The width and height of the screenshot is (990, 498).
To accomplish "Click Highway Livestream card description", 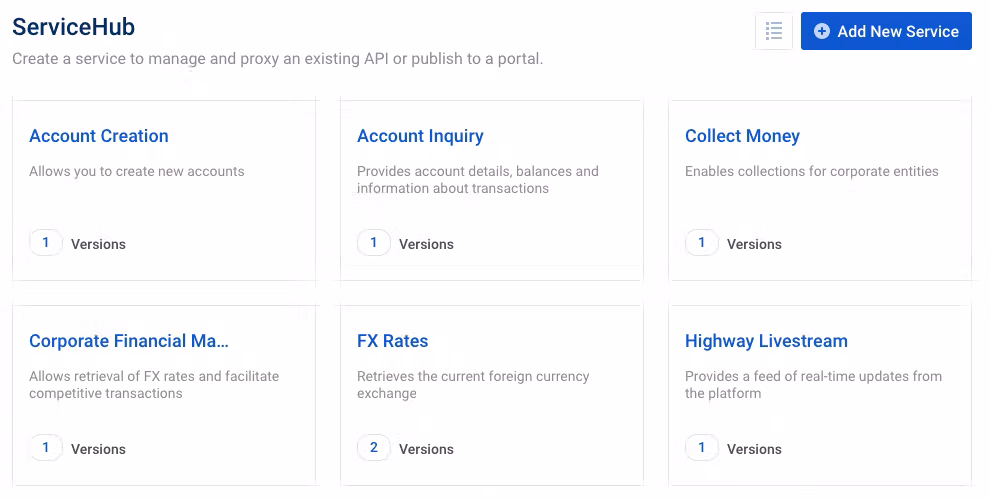I will 812,385.
